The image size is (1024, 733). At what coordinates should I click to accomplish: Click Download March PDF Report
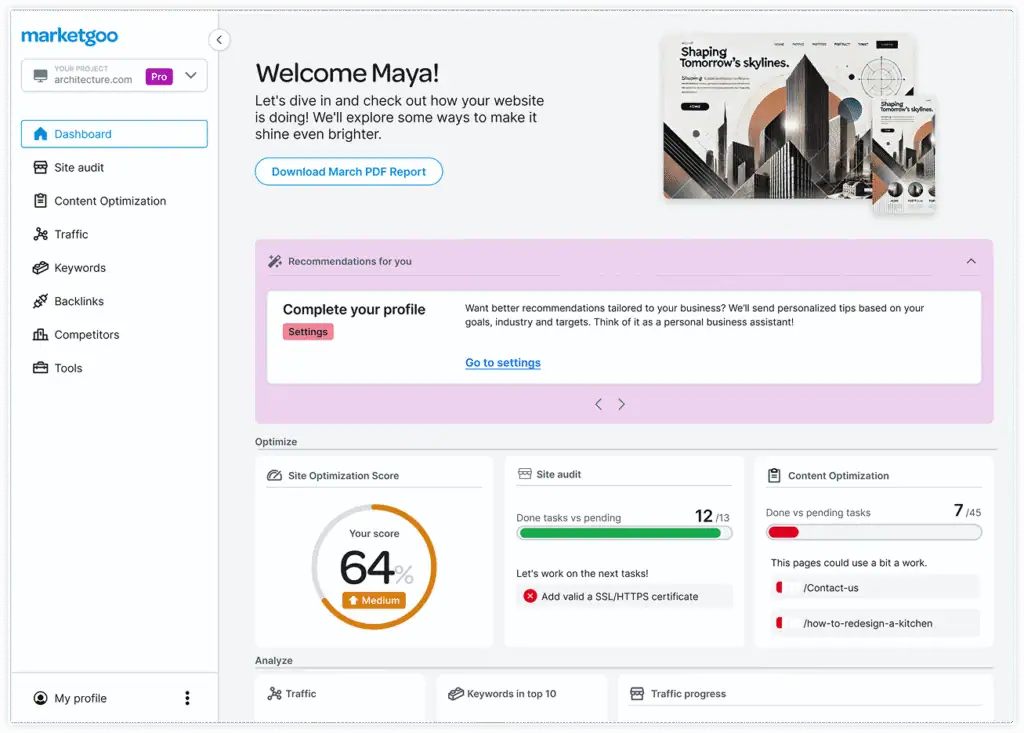pyautogui.click(x=348, y=171)
